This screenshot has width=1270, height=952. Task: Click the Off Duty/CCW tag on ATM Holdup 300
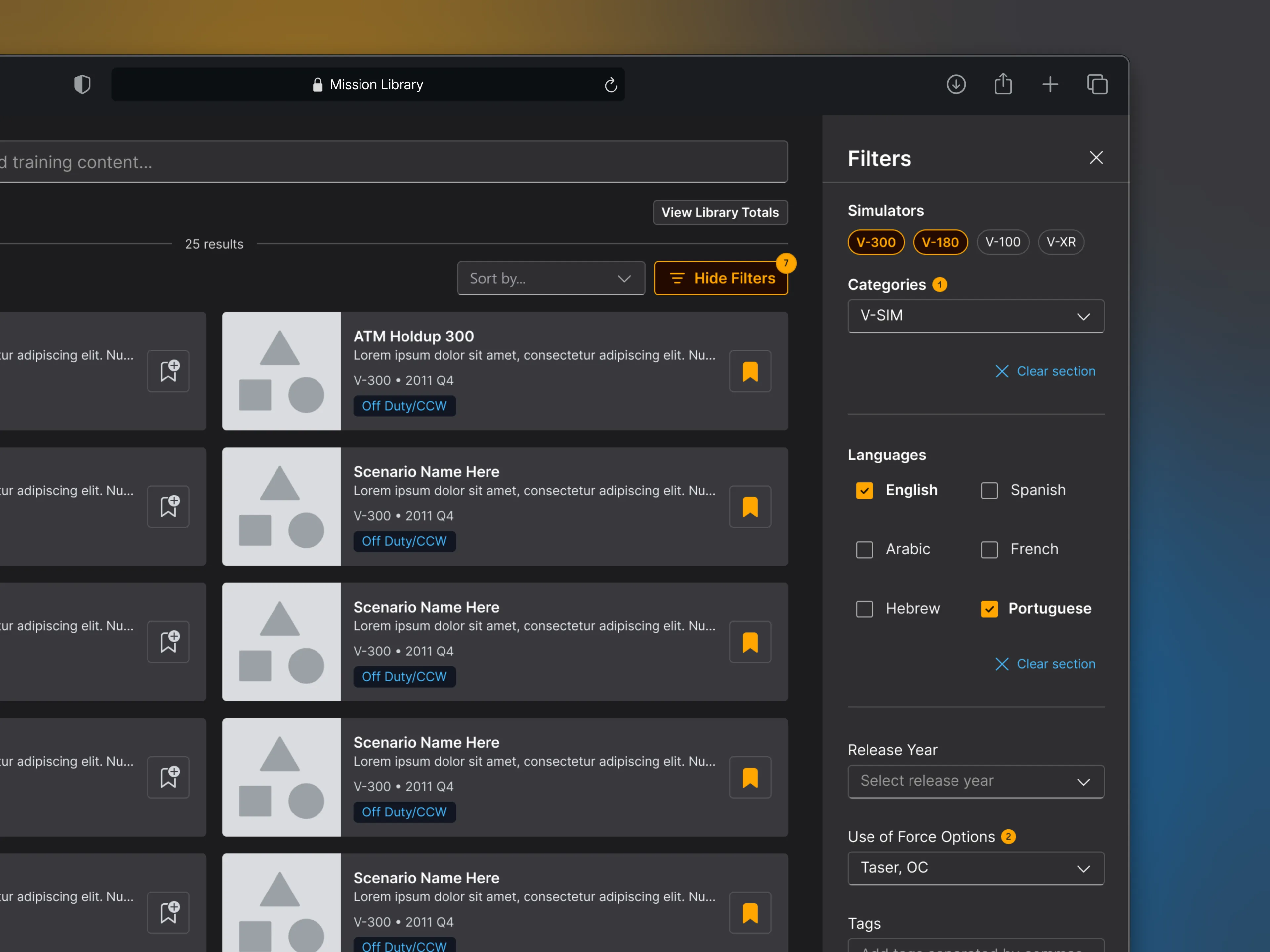[x=404, y=406]
